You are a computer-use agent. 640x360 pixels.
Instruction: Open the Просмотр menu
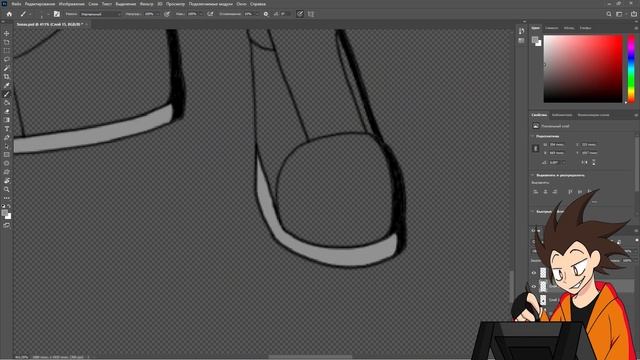pos(175,4)
